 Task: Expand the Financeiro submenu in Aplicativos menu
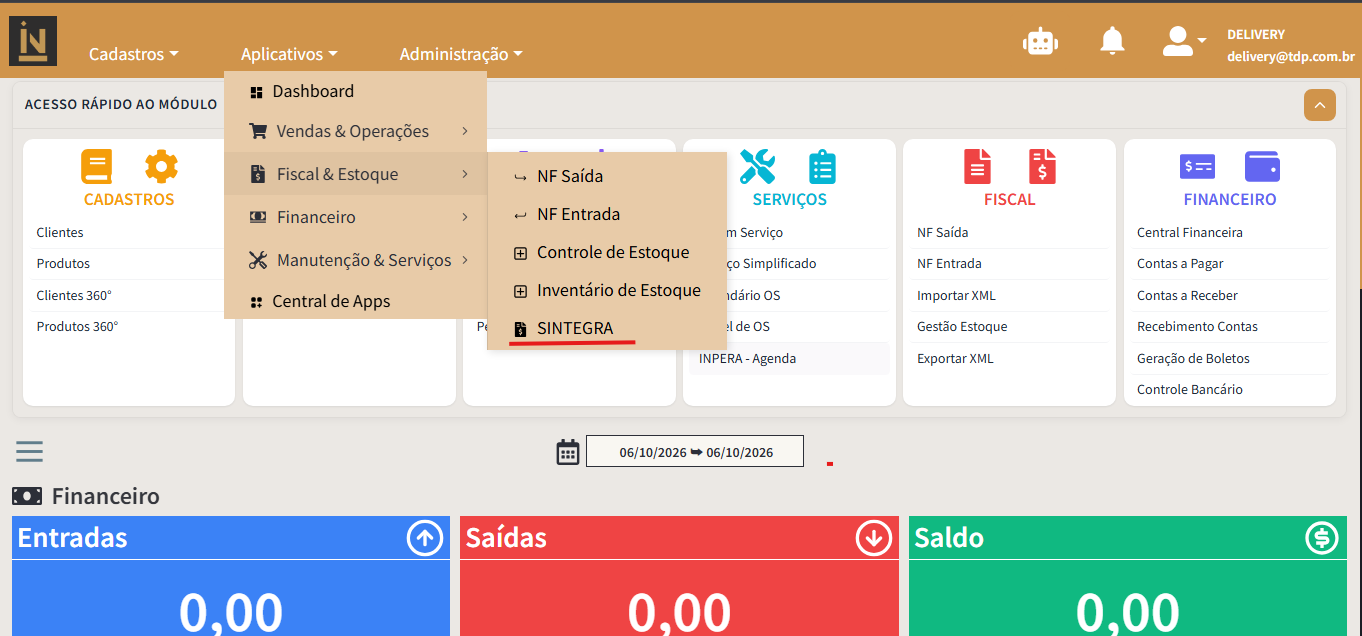(355, 217)
